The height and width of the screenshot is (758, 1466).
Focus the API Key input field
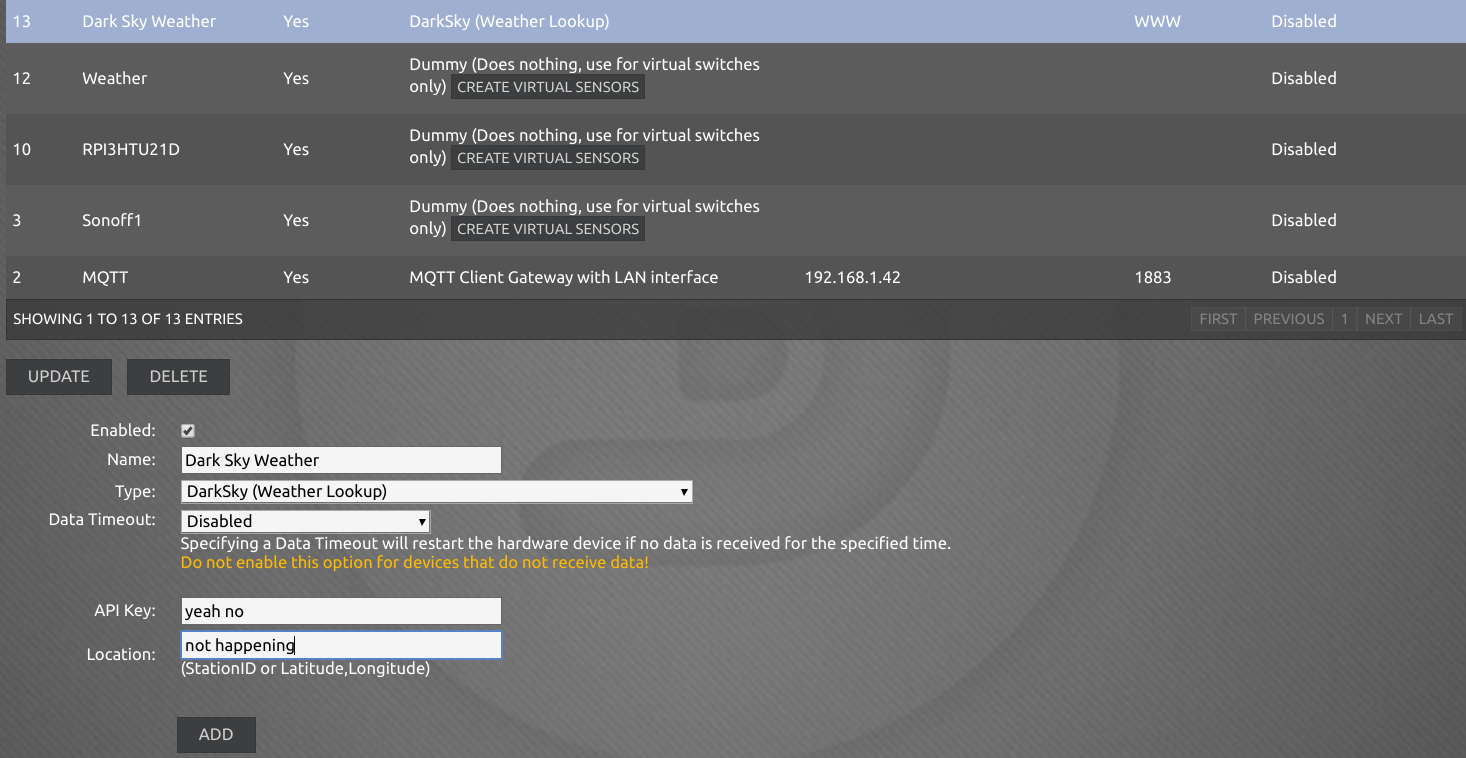[x=341, y=611]
